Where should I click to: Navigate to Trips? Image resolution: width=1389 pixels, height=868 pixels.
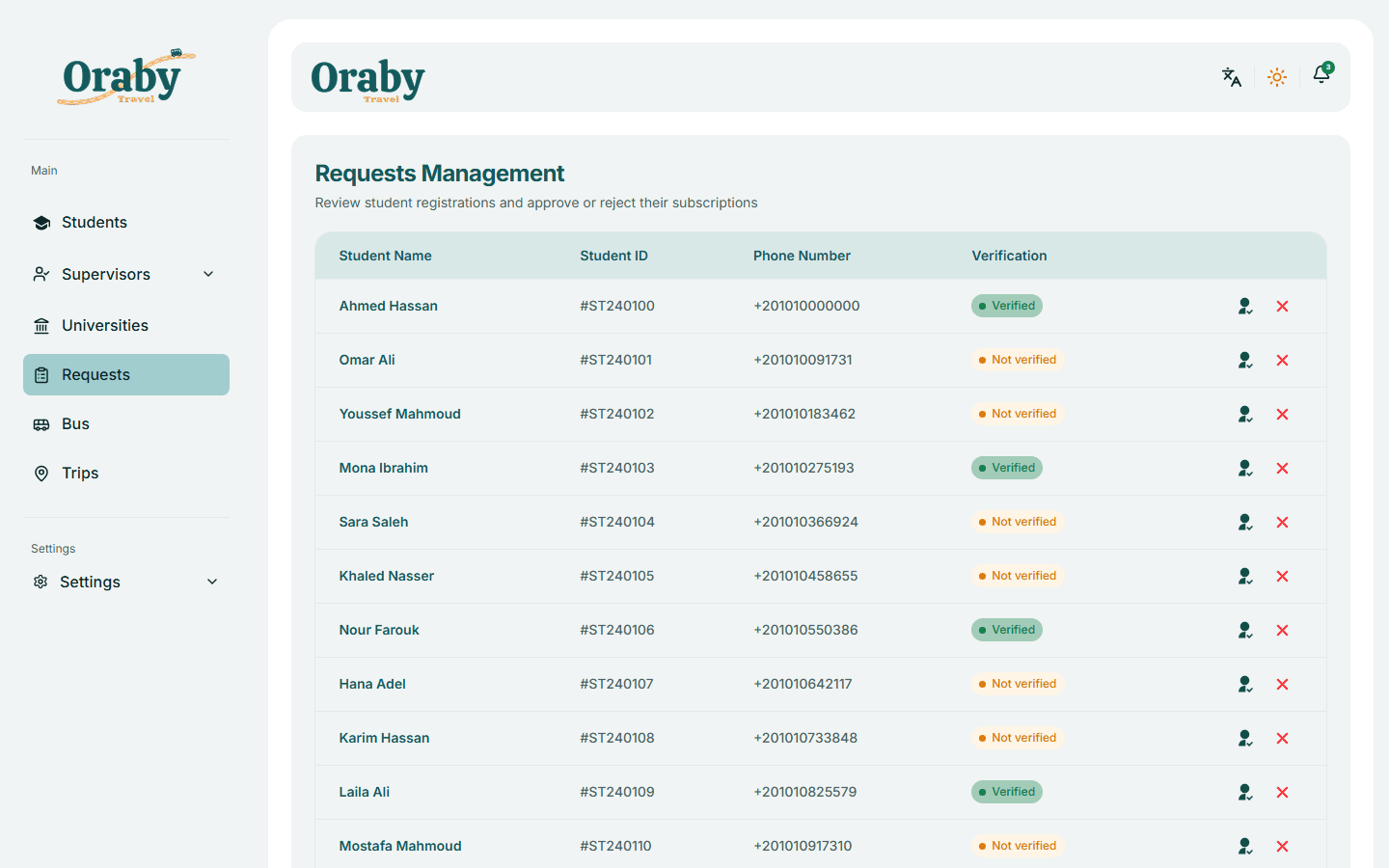(126, 473)
